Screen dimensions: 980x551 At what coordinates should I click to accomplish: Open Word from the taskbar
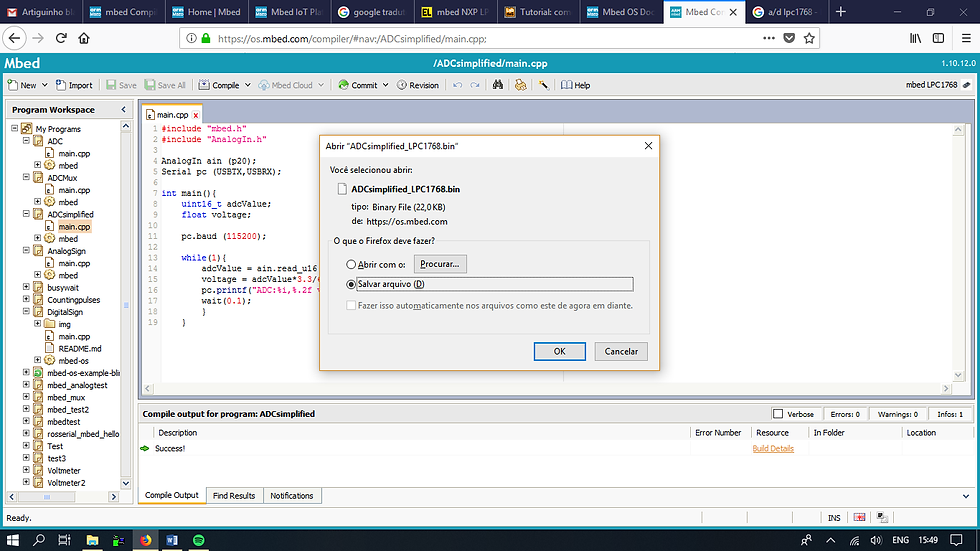172,540
